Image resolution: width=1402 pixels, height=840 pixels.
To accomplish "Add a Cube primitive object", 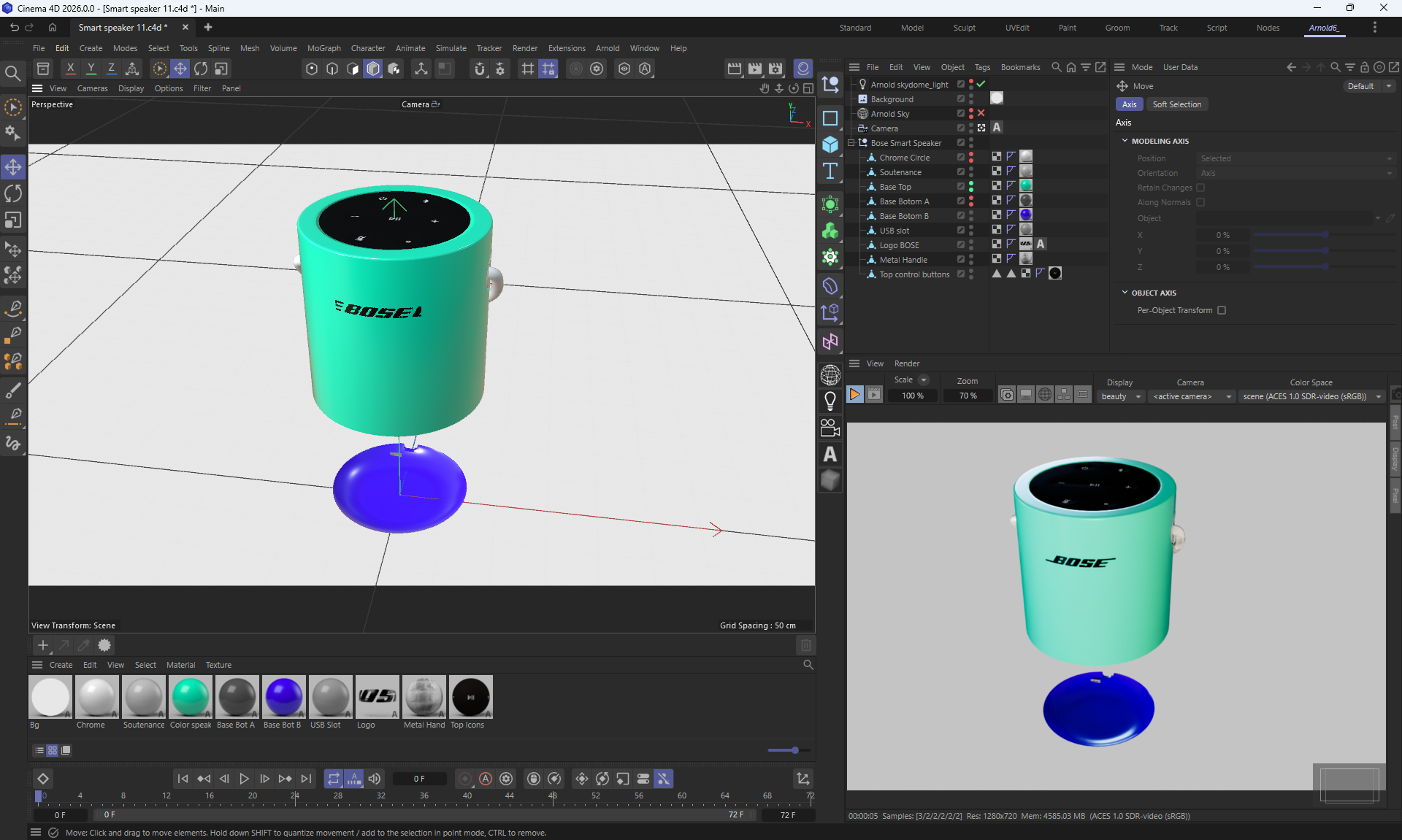I will coord(830,145).
